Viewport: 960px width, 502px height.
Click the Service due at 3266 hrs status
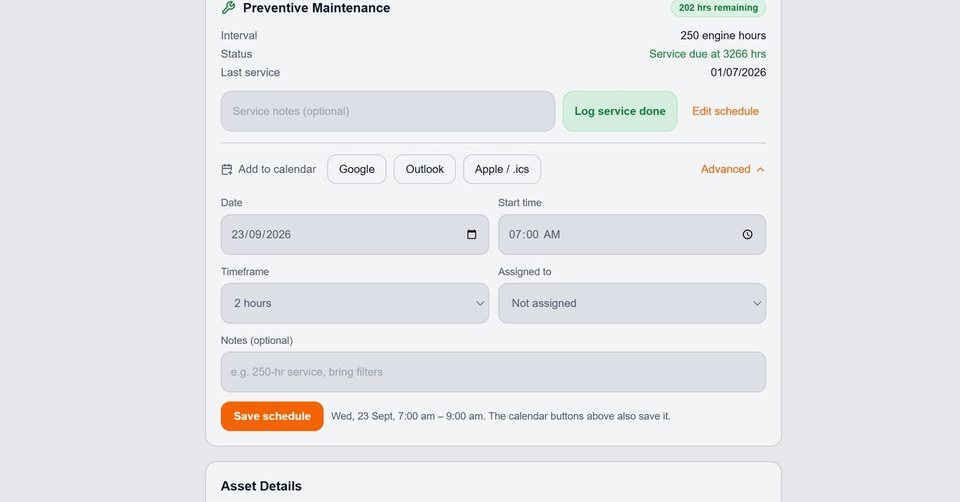point(707,54)
